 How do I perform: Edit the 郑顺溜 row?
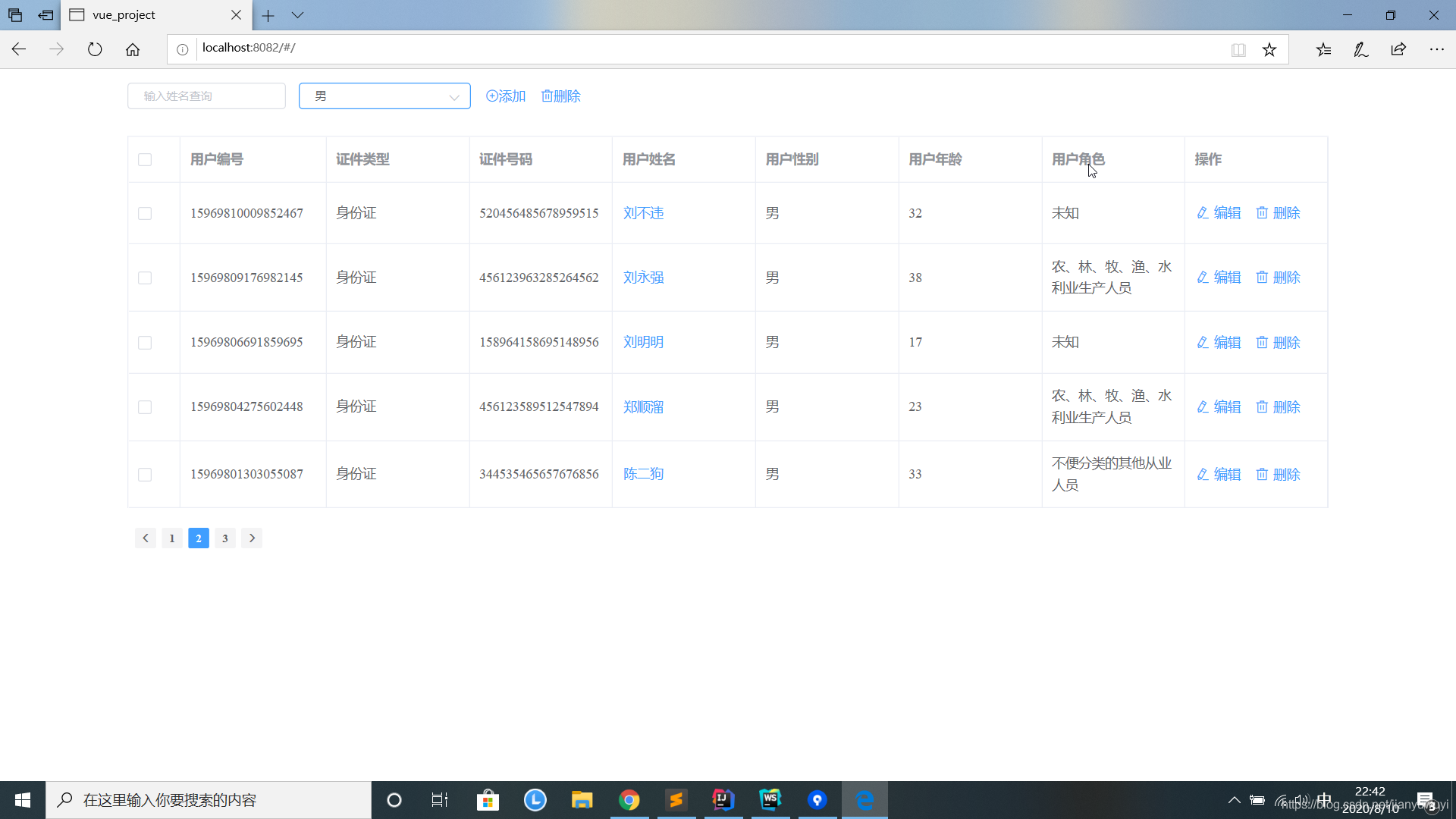click(1219, 407)
